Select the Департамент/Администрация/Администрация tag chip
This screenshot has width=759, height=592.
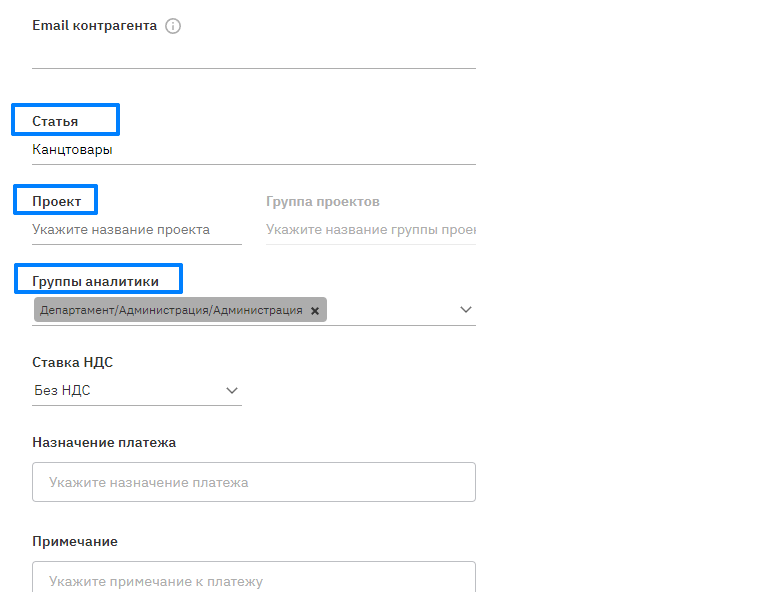click(x=171, y=311)
